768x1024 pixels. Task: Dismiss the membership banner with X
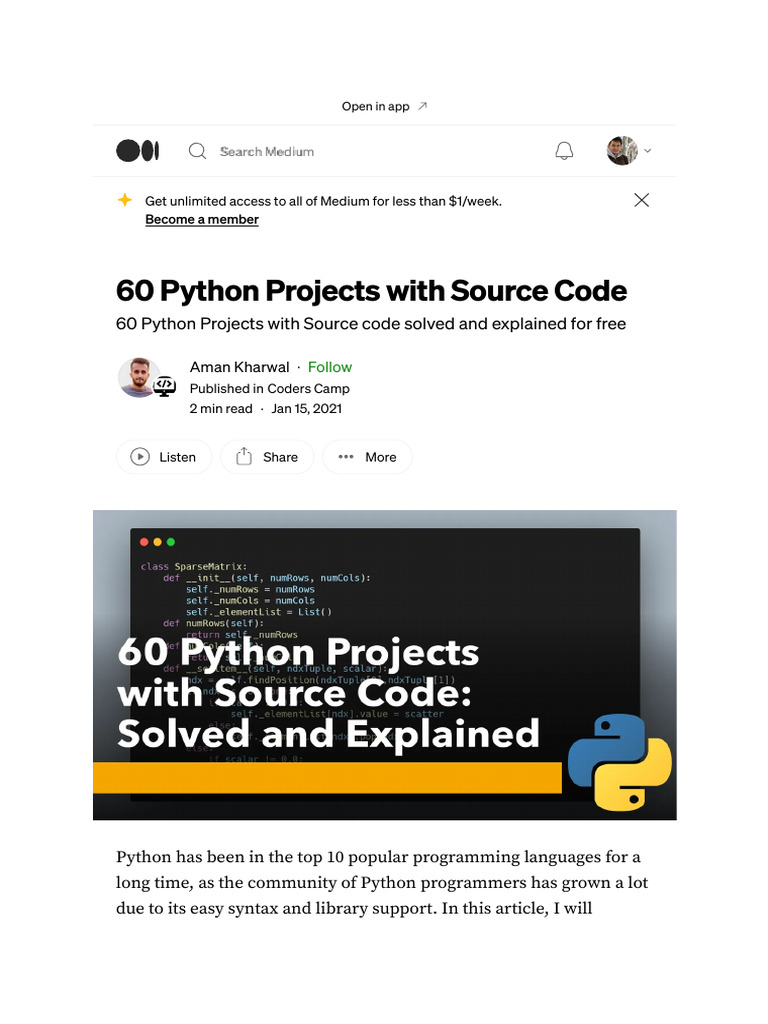coord(642,200)
